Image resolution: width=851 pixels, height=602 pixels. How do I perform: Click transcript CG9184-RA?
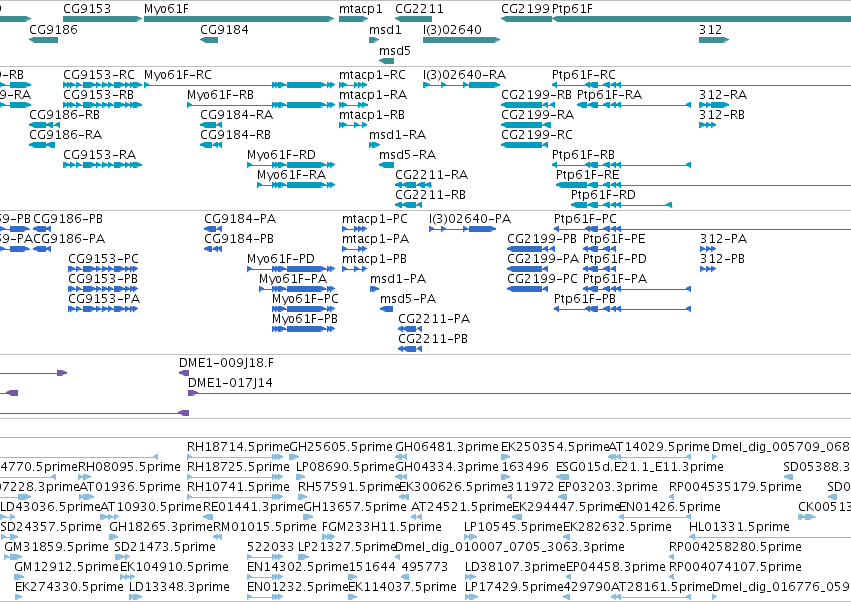[x=211, y=125]
